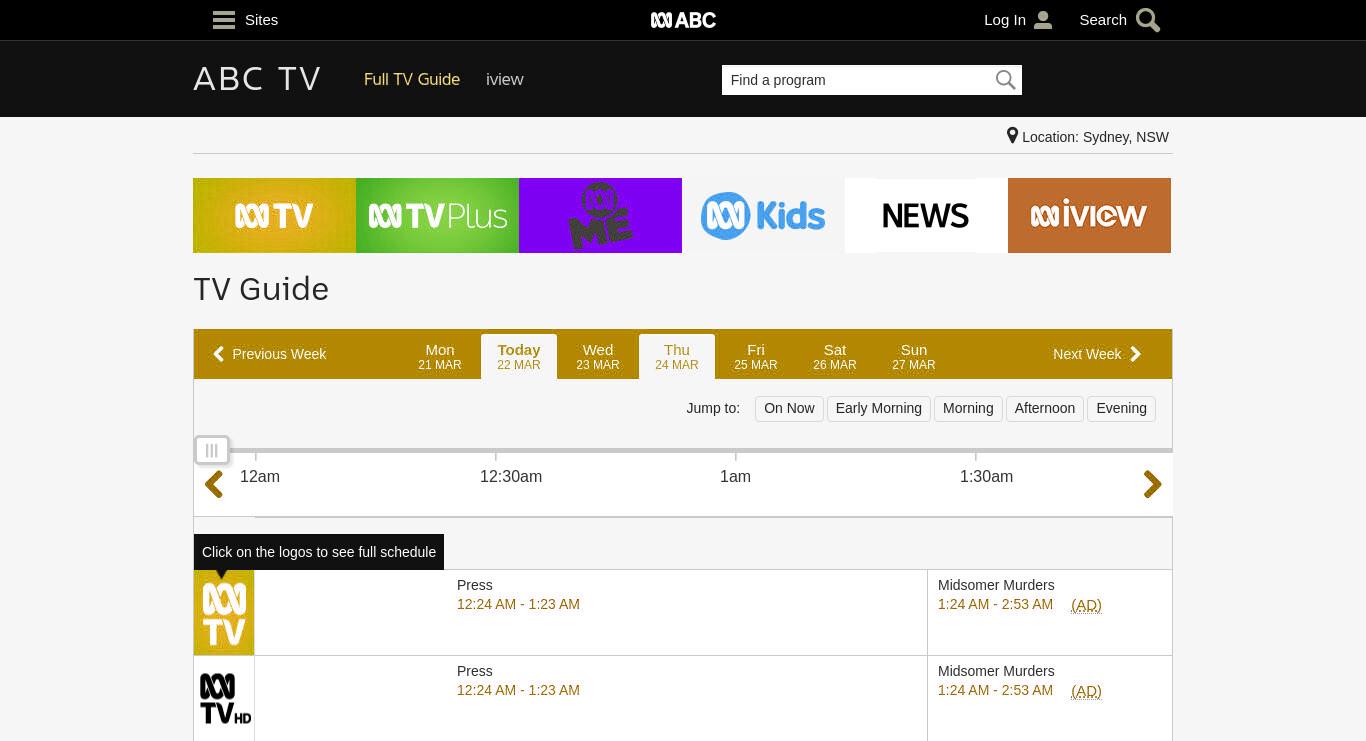The height and width of the screenshot is (741, 1366).
Task: Open the ABC TV channel banner
Action: [x=274, y=215]
